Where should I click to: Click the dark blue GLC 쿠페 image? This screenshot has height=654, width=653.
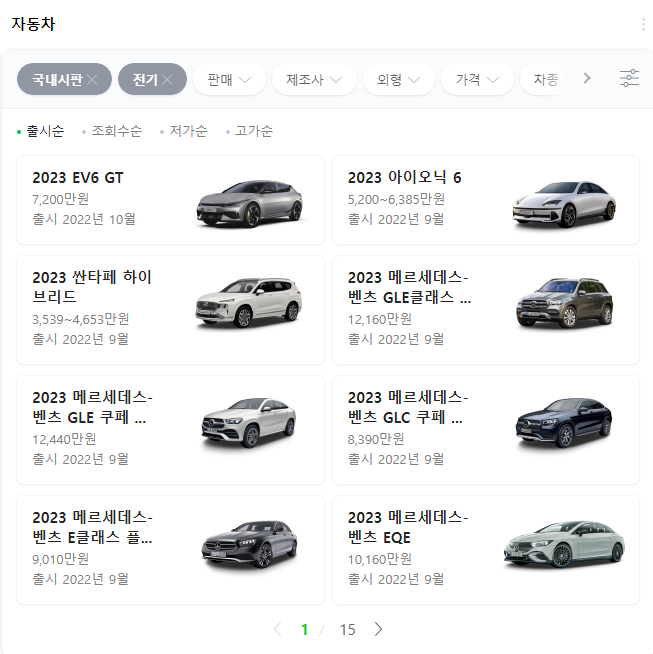[564, 423]
